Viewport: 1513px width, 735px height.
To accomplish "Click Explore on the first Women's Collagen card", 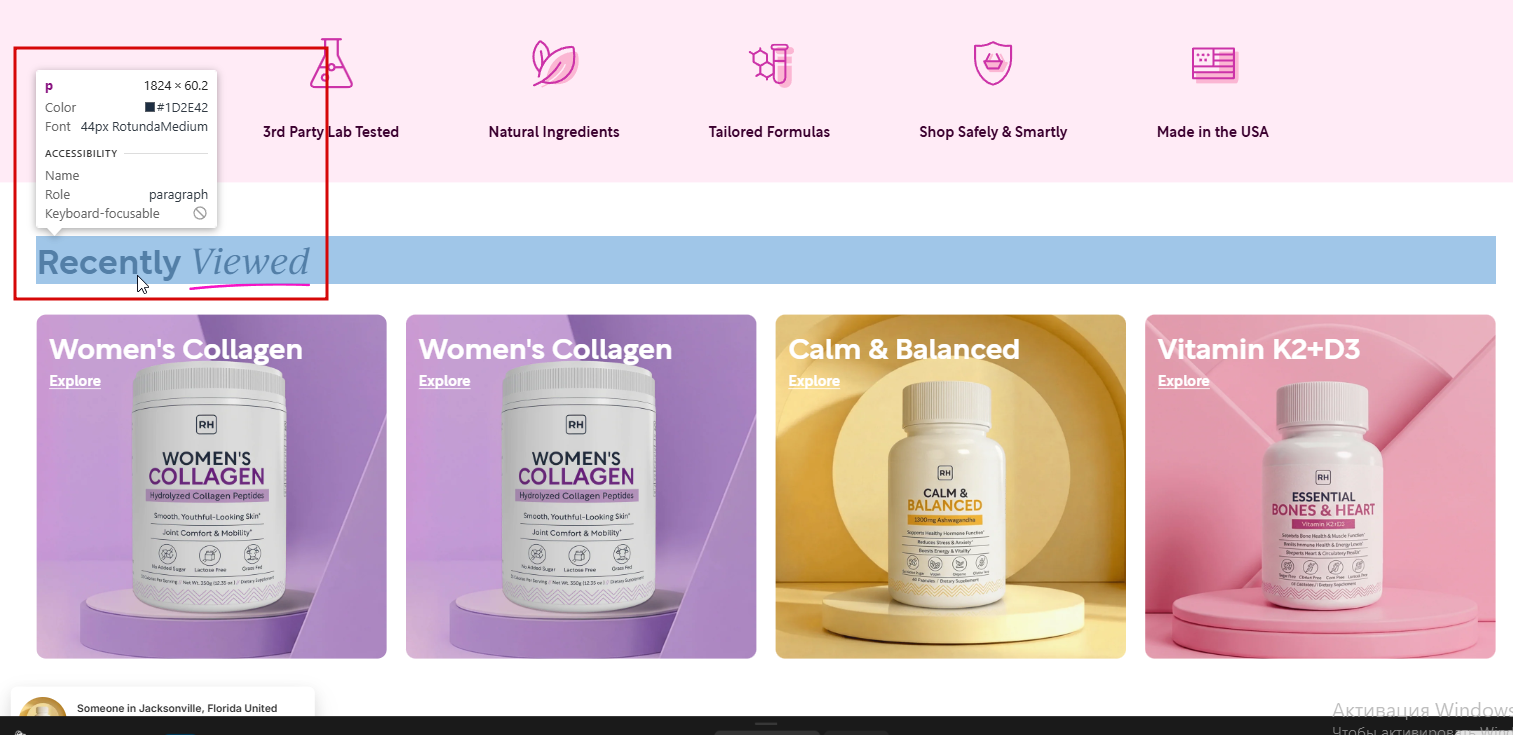I will click(x=75, y=381).
